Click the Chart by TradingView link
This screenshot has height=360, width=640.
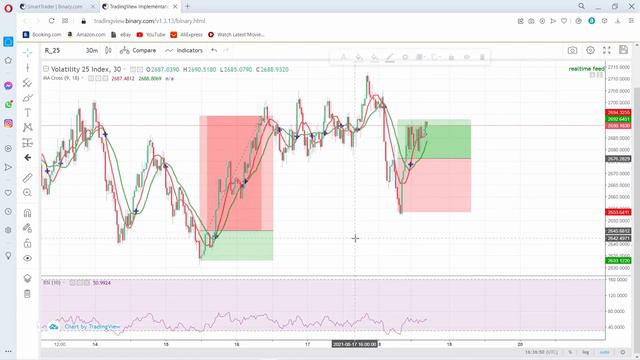[92, 327]
